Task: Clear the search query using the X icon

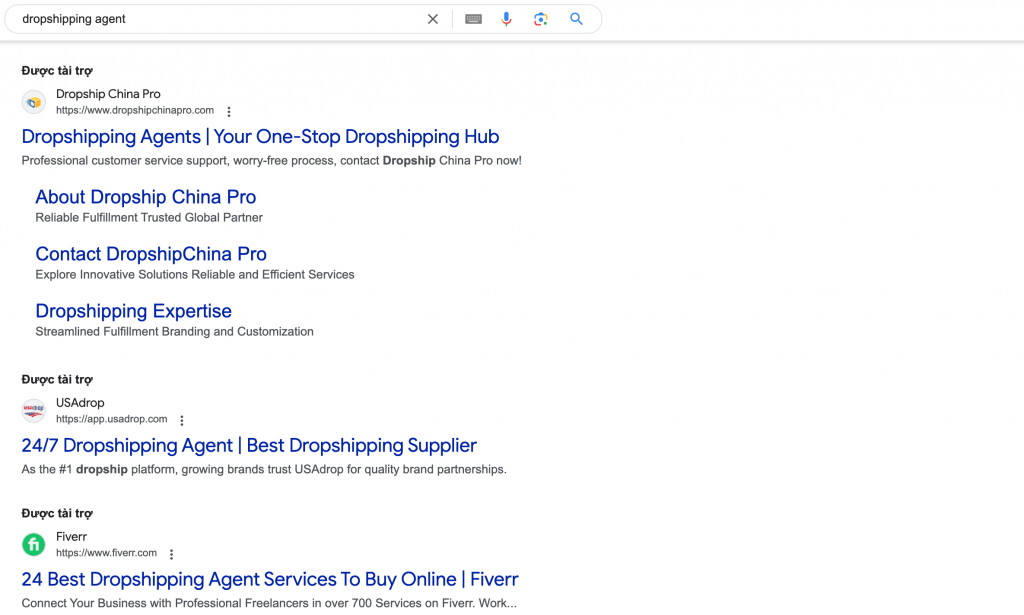Action: (432, 18)
